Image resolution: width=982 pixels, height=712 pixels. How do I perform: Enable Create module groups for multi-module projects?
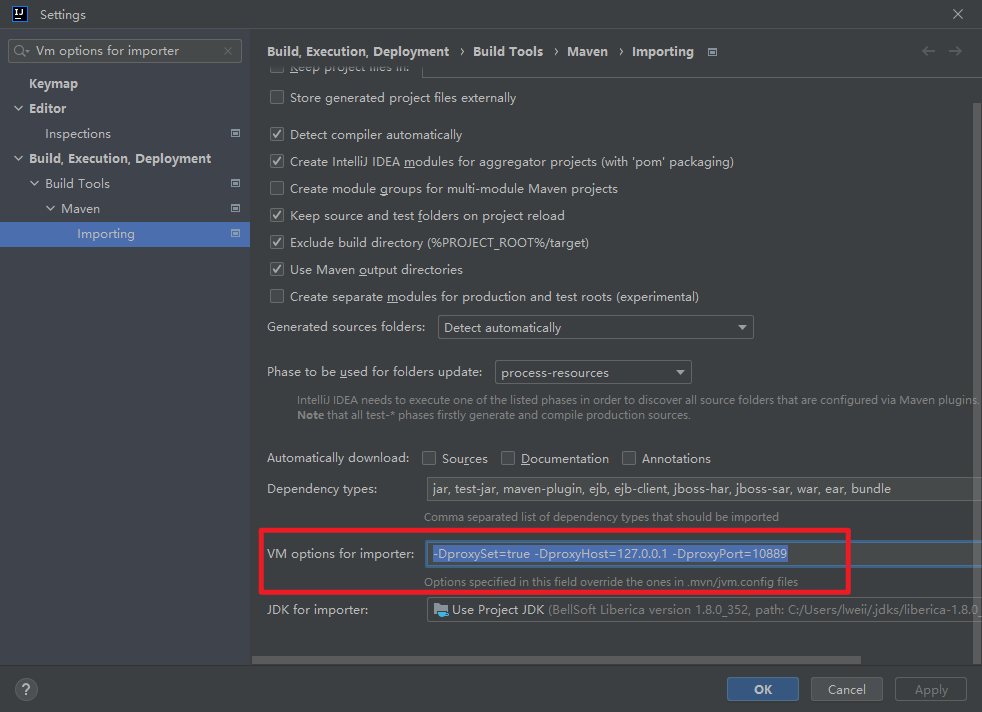pos(277,188)
